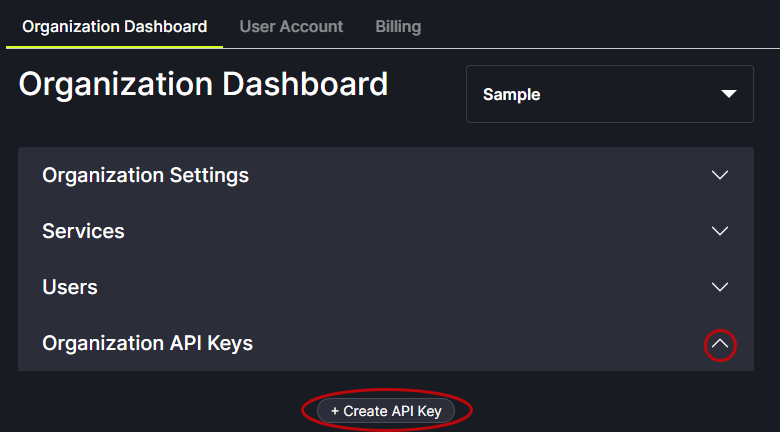Collapse Organization API Keys using the up-chevron
The width and height of the screenshot is (780, 432).
click(719, 344)
